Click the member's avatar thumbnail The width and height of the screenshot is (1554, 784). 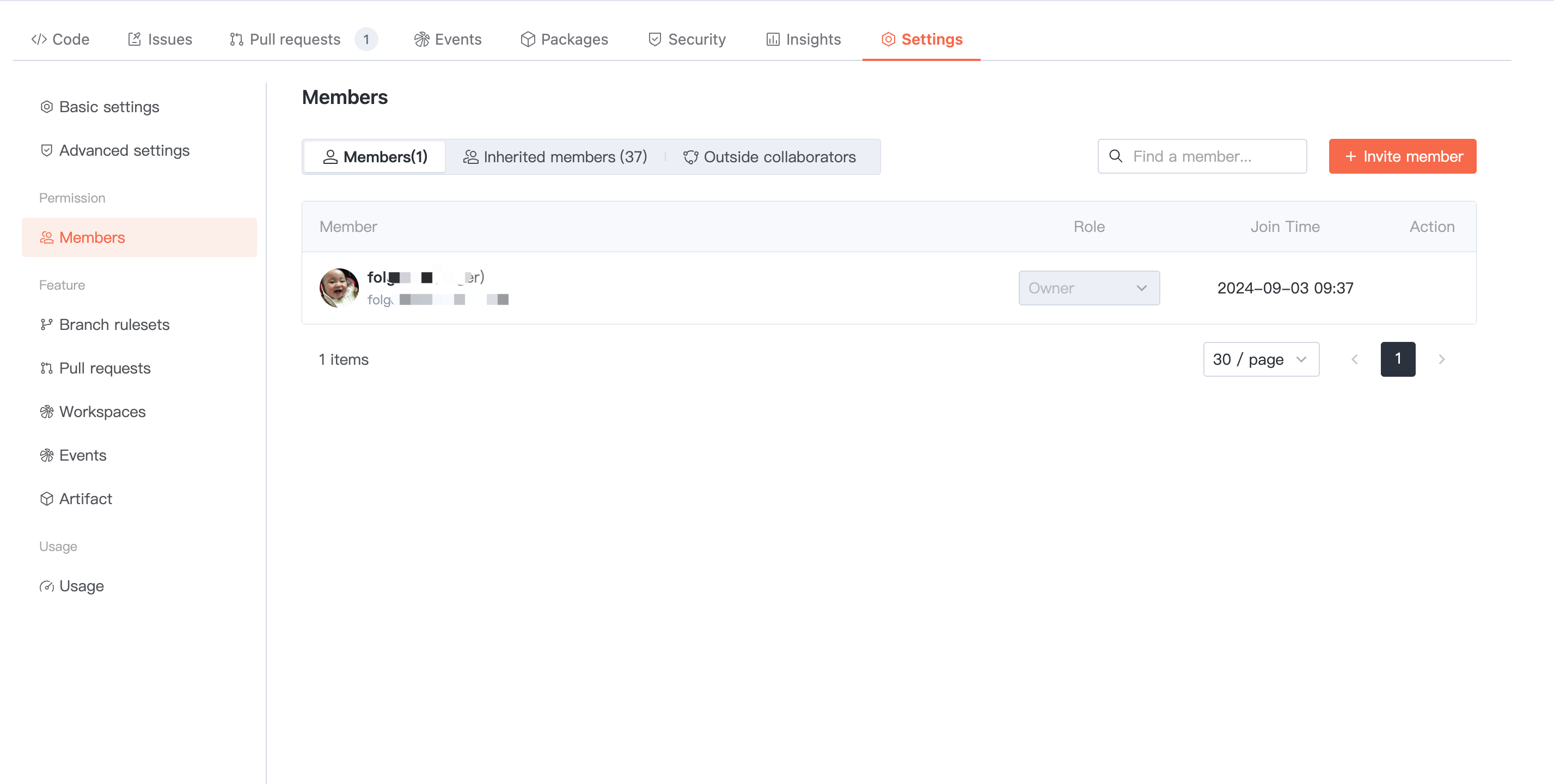click(x=339, y=287)
